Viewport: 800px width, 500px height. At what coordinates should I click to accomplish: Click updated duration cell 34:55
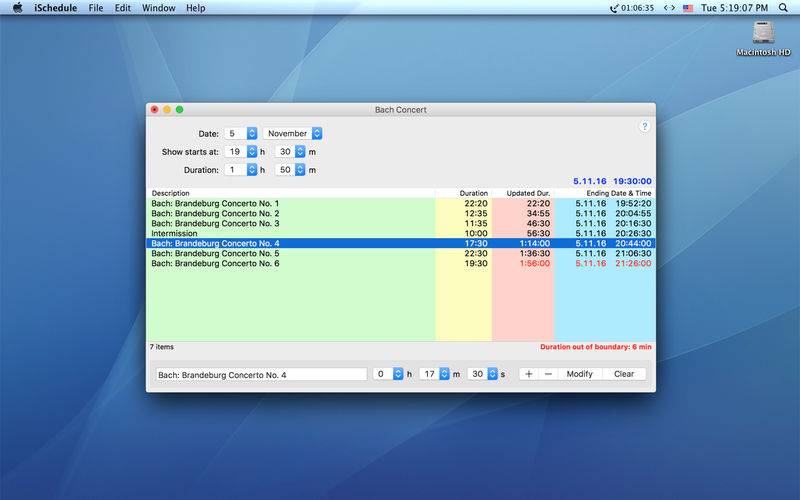click(538, 213)
